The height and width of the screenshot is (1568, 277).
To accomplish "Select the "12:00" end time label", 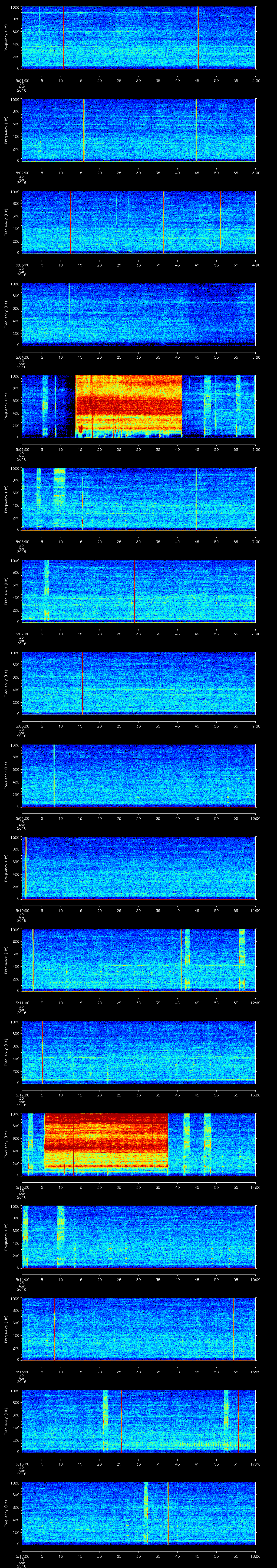I will click(255, 1003).
